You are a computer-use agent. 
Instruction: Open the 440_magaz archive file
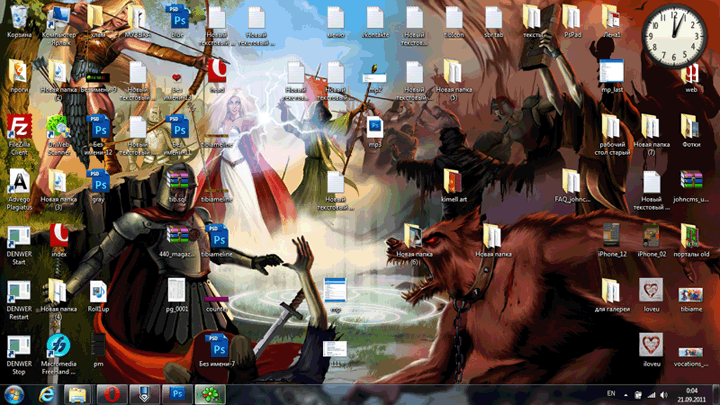click(x=178, y=236)
